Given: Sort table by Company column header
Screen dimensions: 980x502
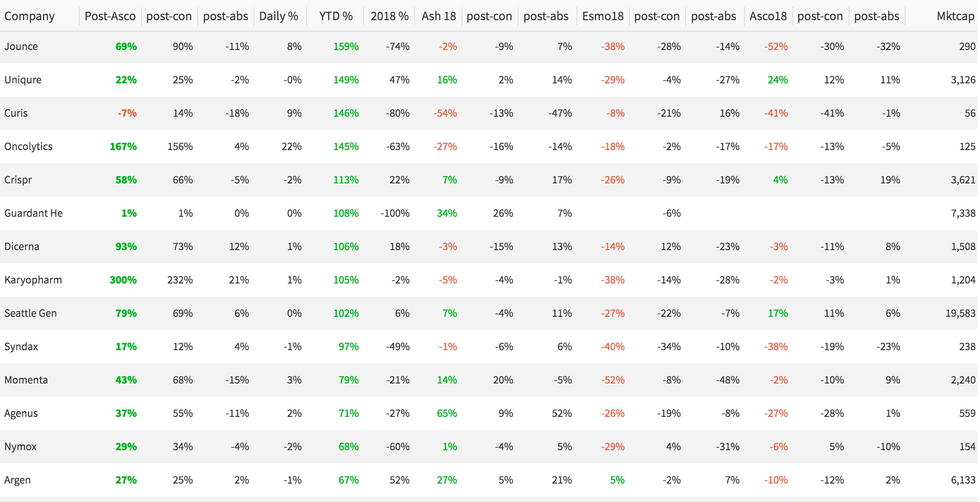Looking at the screenshot, I should [30, 16].
